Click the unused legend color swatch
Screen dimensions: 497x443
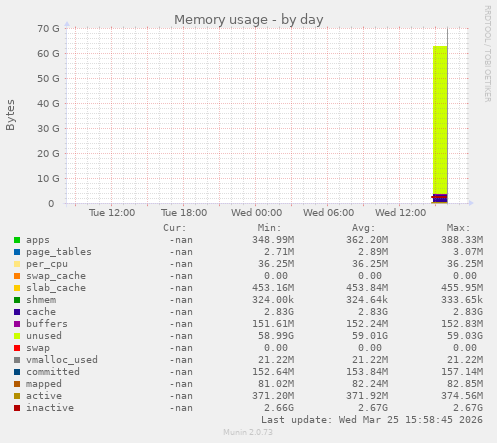point(17,336)
